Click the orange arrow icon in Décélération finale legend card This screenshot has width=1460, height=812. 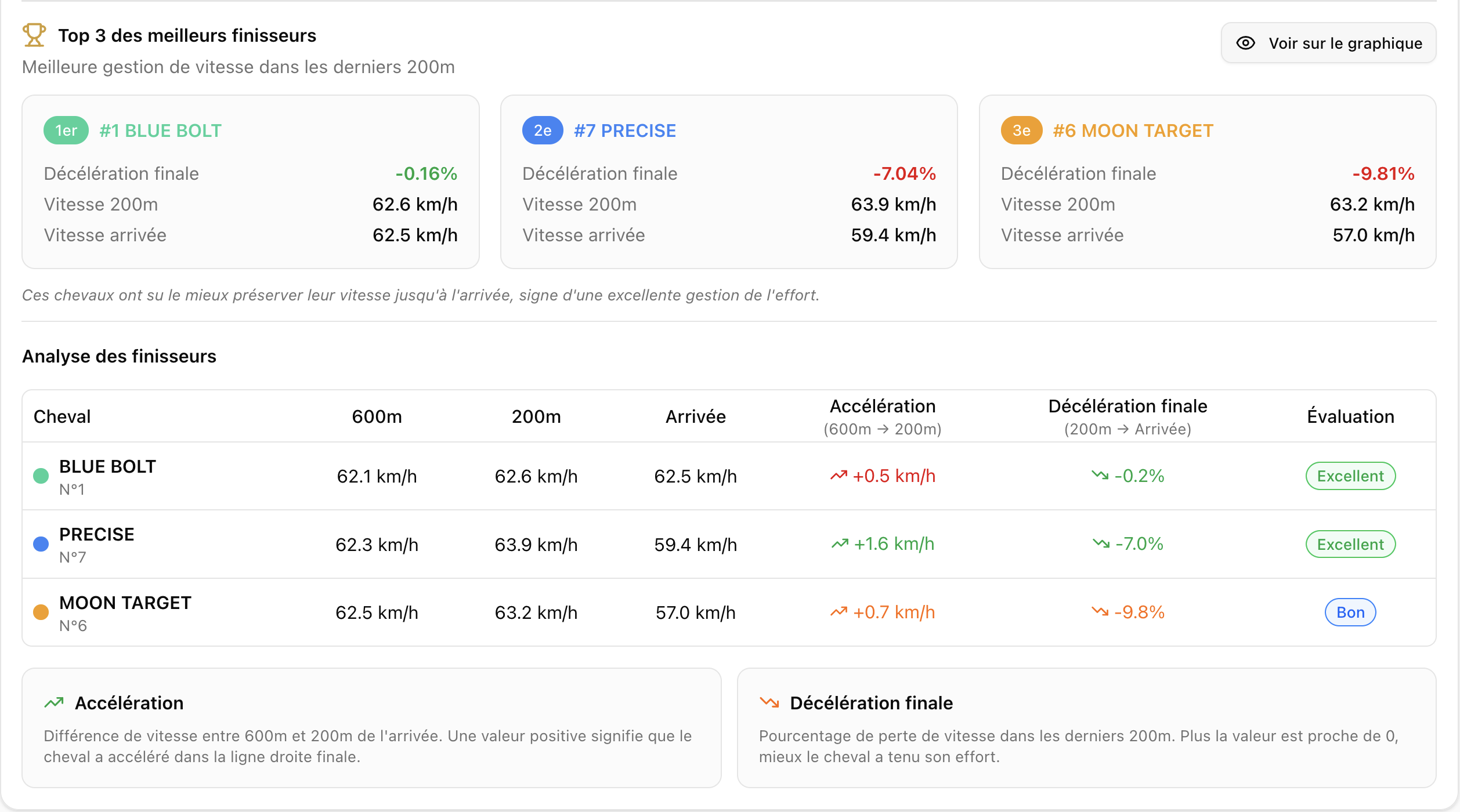click(x=769, y=703)
